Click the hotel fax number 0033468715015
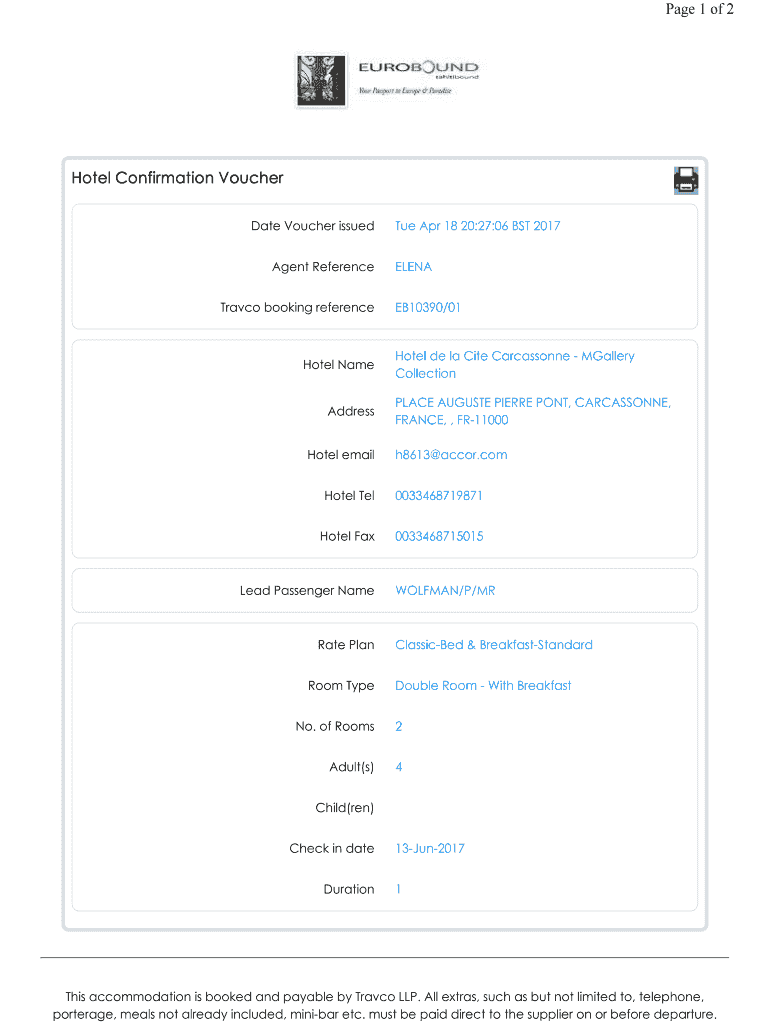The image size is (770, 1024). (x=439, y=537)
